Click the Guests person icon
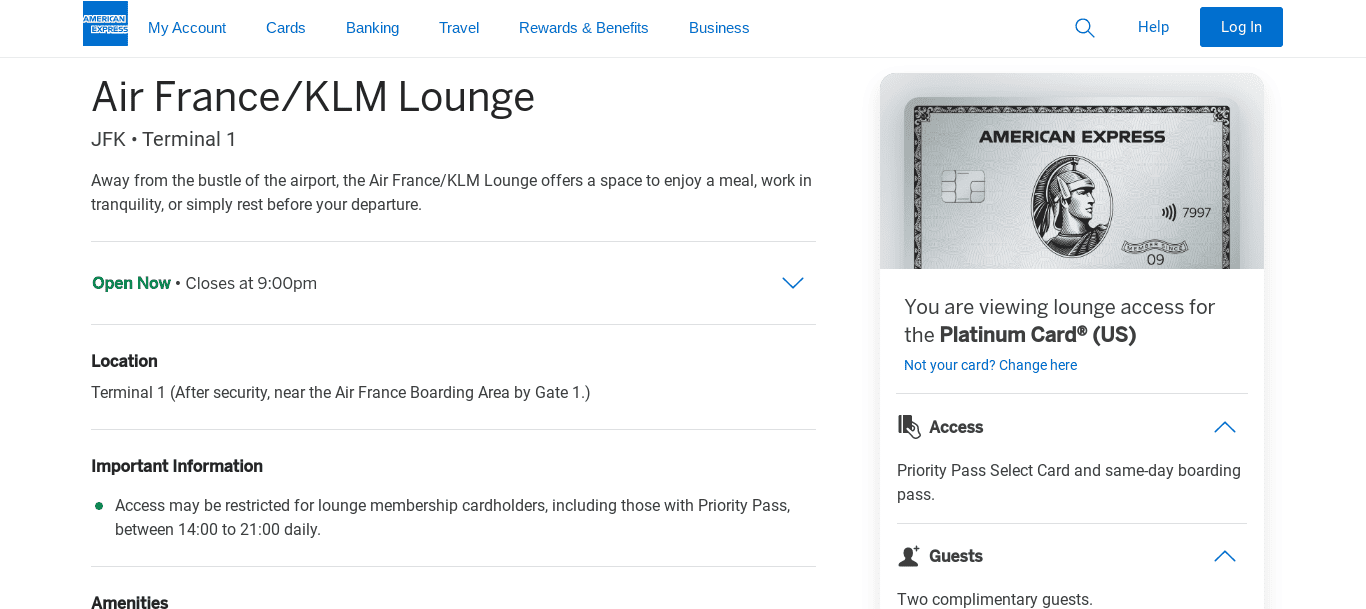The width and height of the screenshot is (1366, 609). 909,555
